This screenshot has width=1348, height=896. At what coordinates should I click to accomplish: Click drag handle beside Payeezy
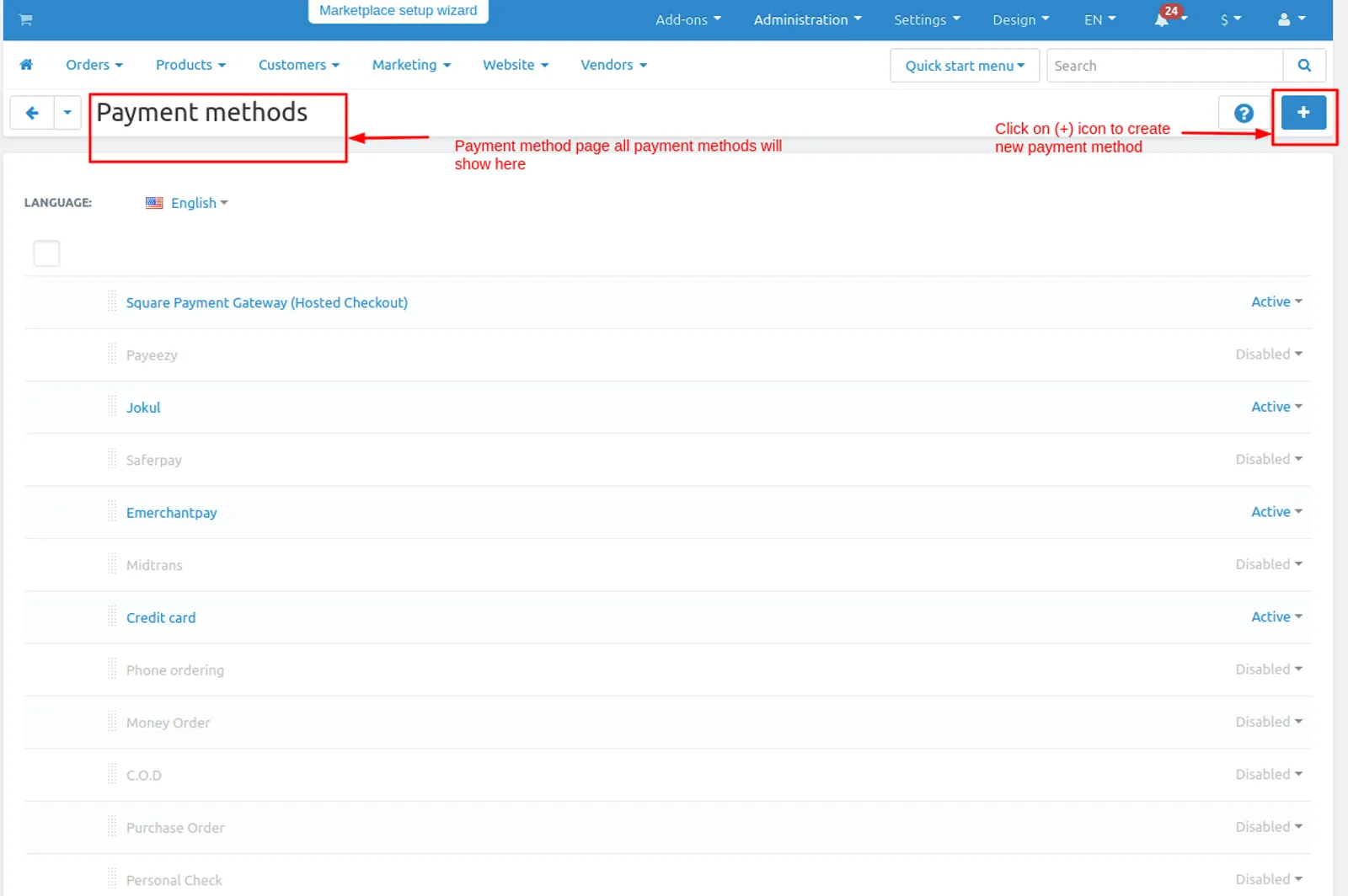(x=112, y=354)
